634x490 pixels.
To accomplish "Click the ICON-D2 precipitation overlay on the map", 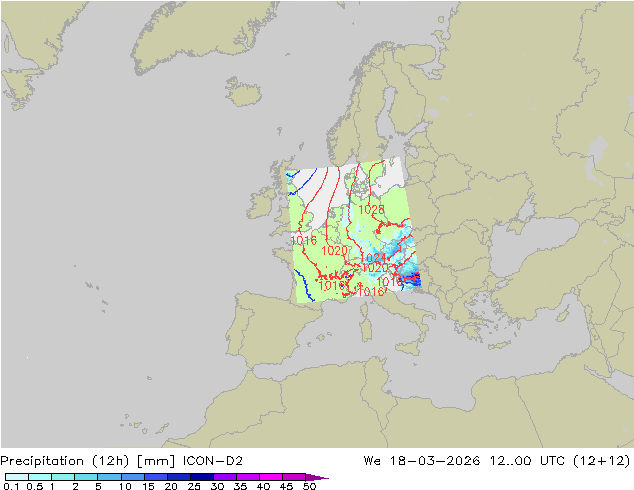I will point(353,230).
